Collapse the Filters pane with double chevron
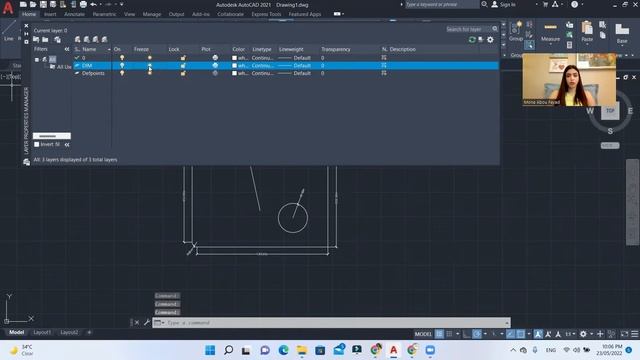This screenshot has width=640, height=360. click(67, 49)
